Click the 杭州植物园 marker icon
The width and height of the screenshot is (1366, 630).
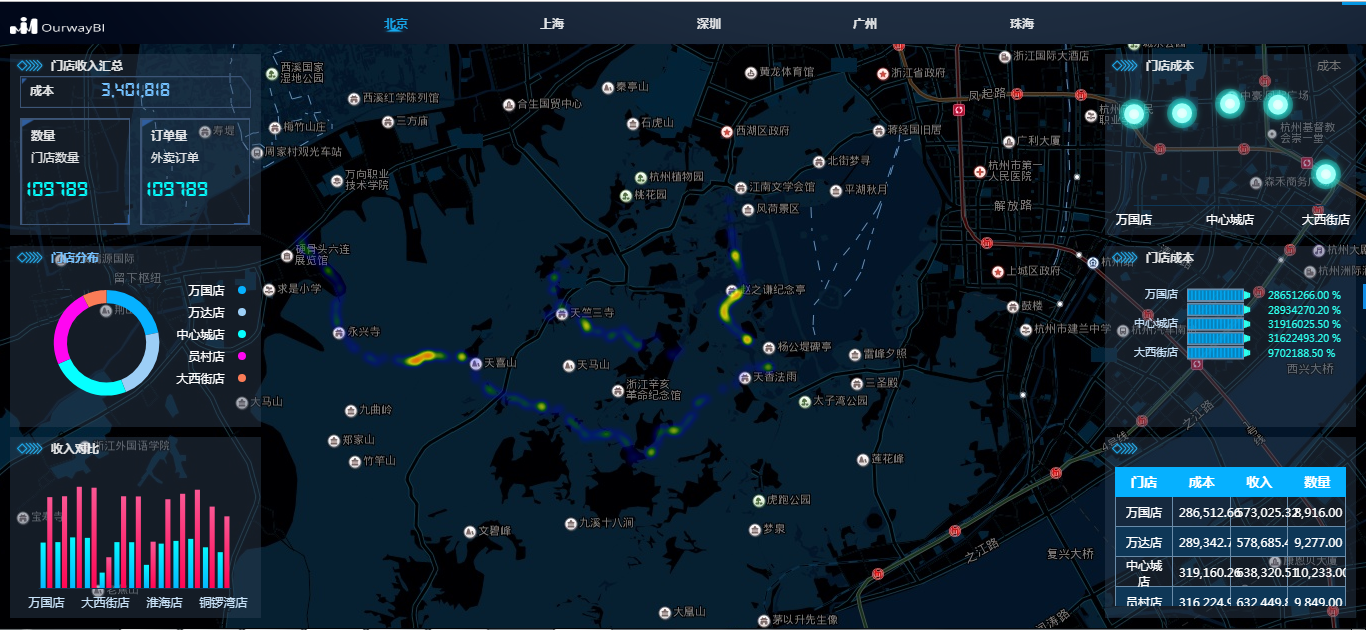click(641, 177)
